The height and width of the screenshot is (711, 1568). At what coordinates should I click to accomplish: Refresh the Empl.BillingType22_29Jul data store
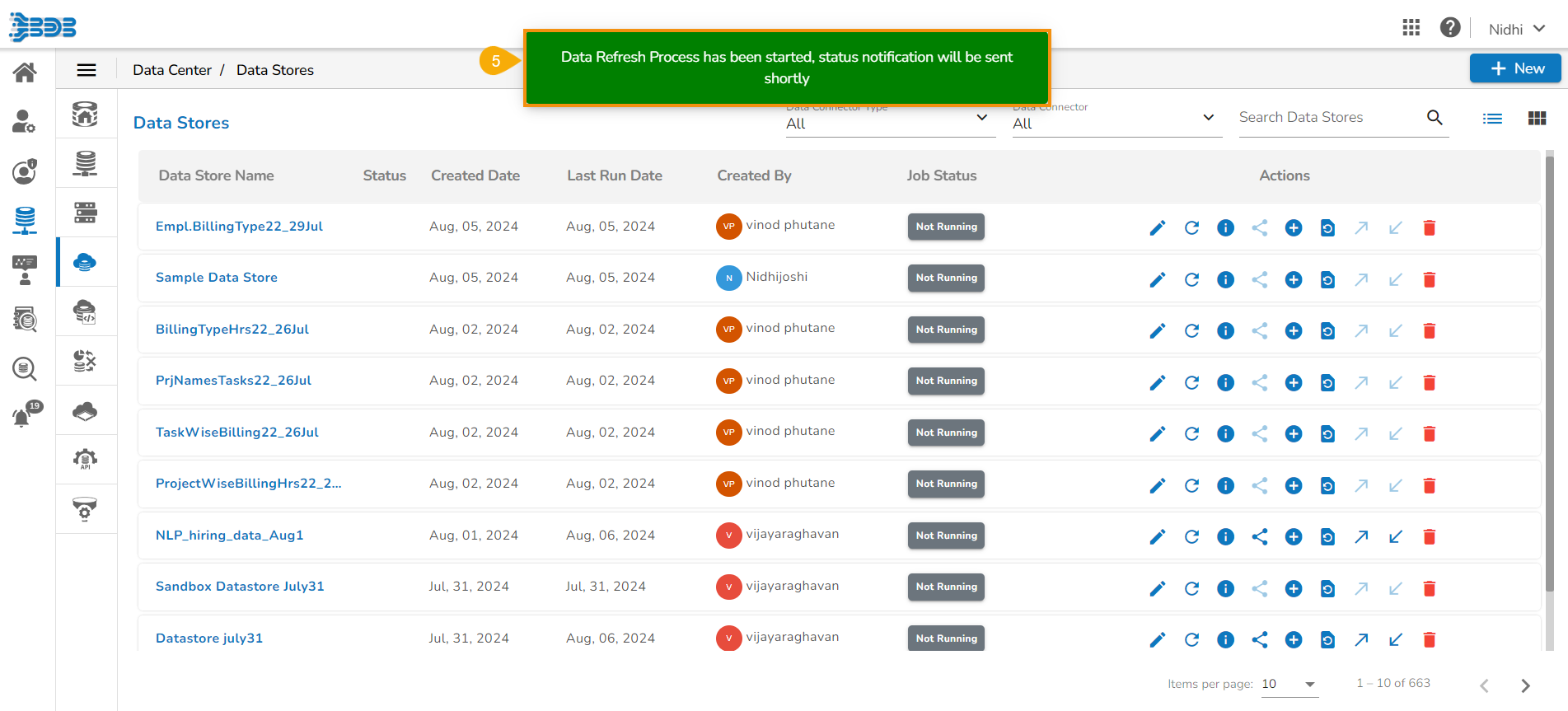click(x=1191, y=228)
